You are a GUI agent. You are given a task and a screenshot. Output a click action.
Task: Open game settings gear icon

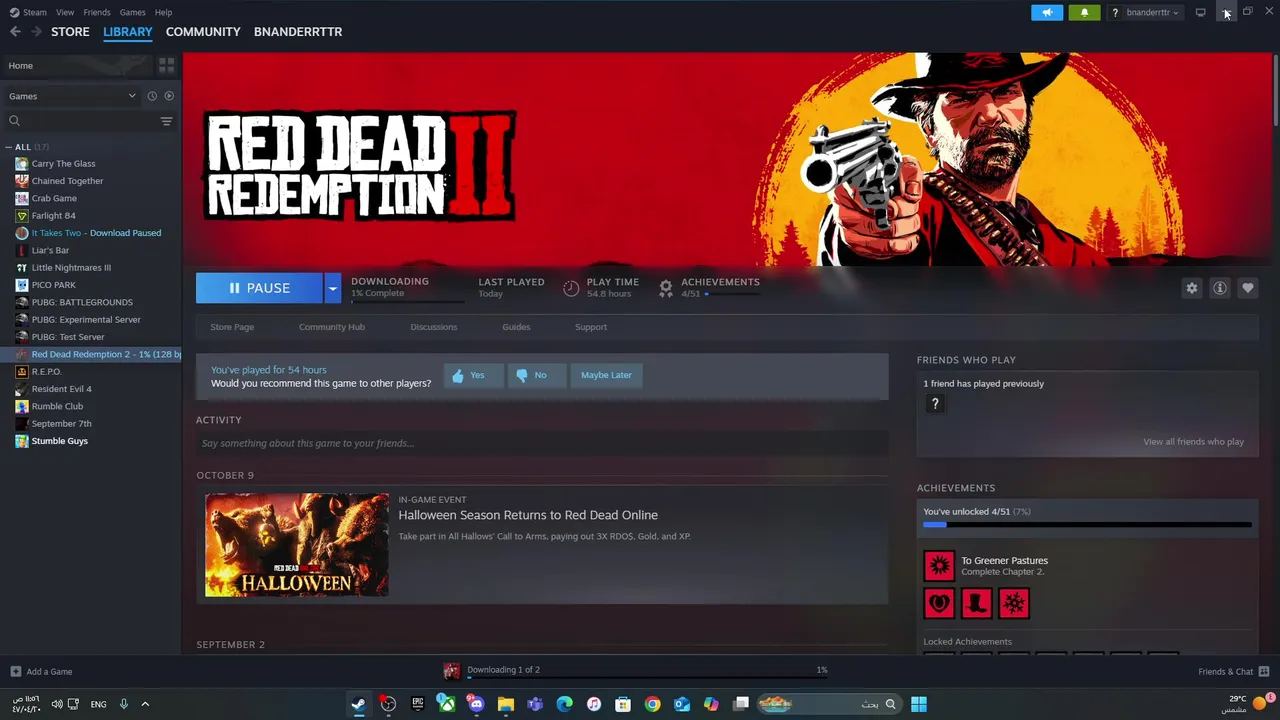point(1191,288)
